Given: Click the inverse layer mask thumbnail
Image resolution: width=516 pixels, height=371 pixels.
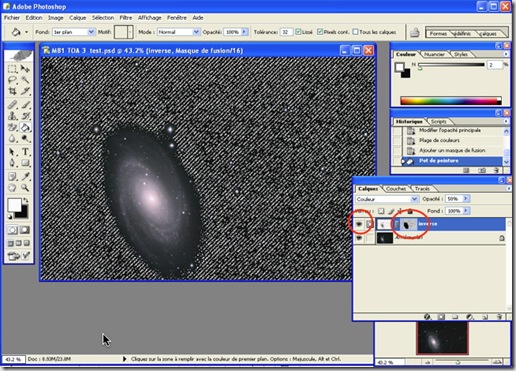Looking at the screenshot, I should point(409,224).
